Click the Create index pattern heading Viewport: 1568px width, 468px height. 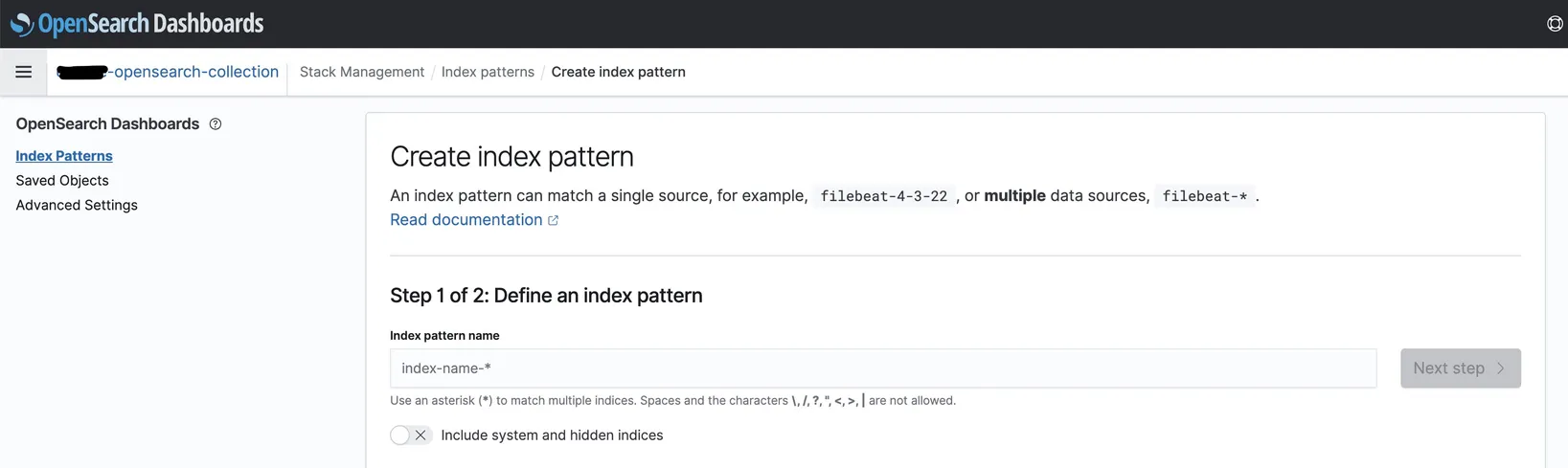pos(511,157)
